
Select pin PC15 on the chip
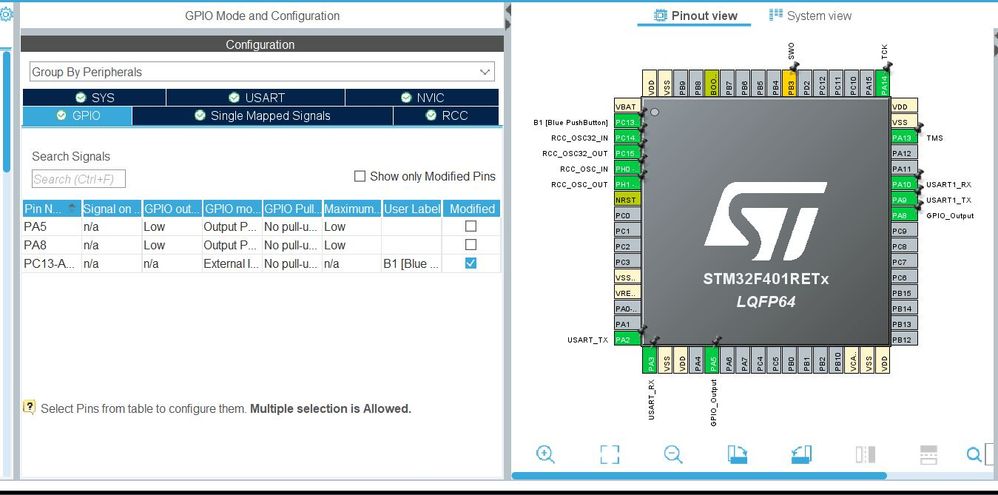(x=627, y=153)
